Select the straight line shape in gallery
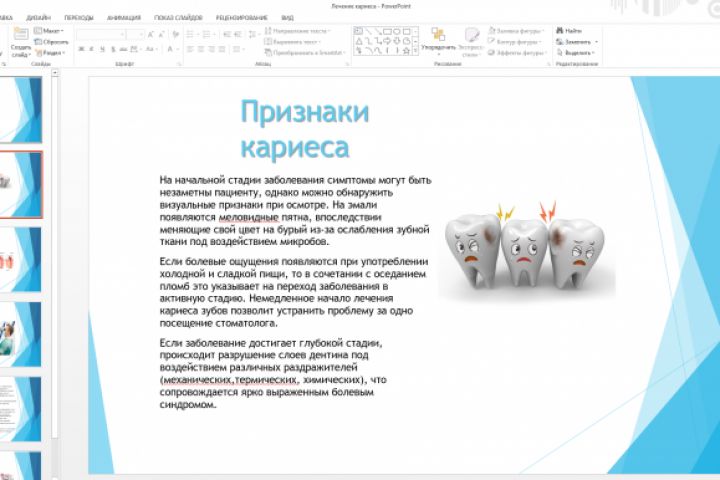Image resolution: width=720 pixels, height=480 pixels. (x=368, y=31)
